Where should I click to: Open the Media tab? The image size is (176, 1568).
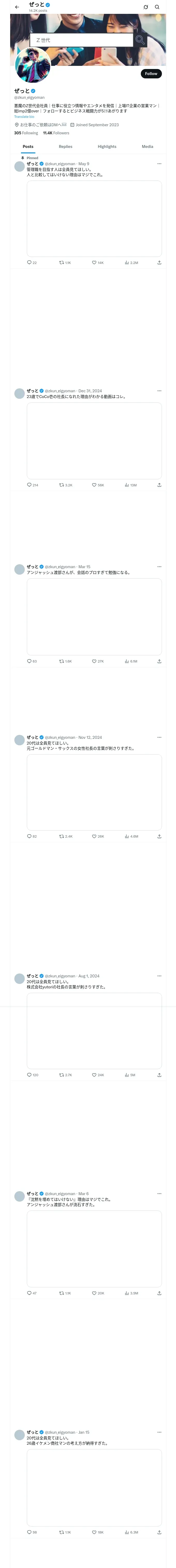[148, 147]
